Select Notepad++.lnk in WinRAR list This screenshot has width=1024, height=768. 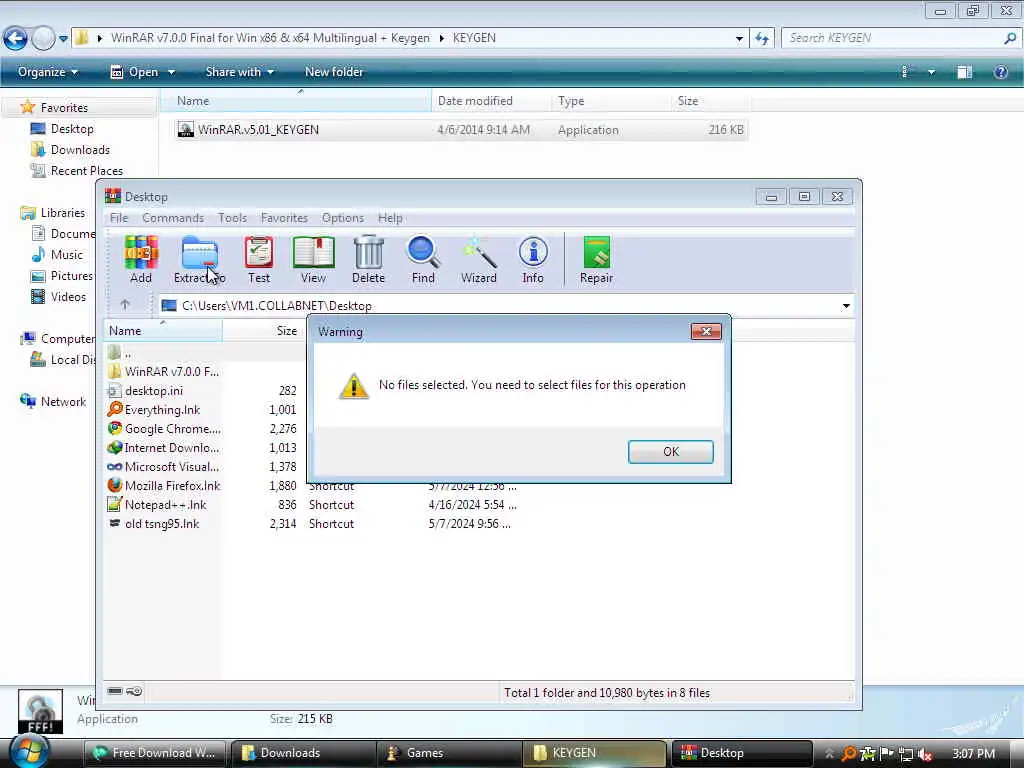[157, 504]
